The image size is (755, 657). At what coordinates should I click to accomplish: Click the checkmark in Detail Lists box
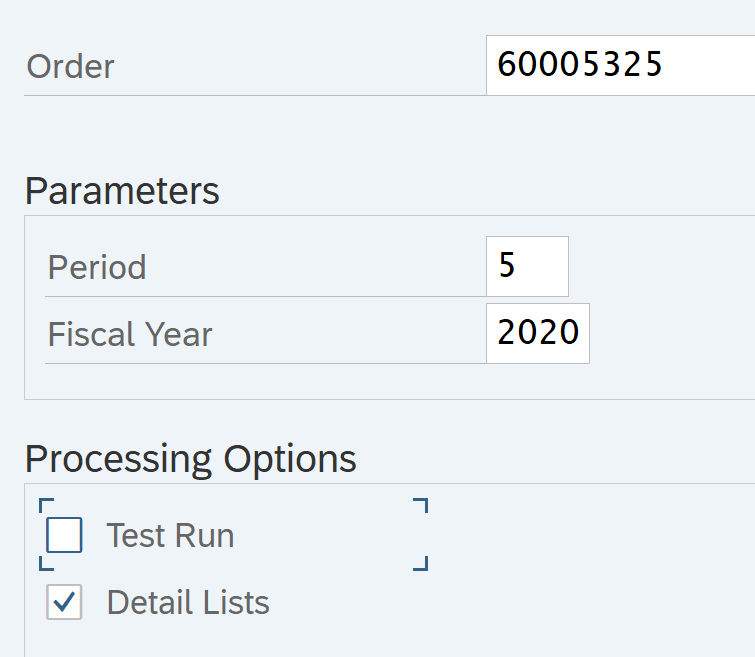point(65,602)
